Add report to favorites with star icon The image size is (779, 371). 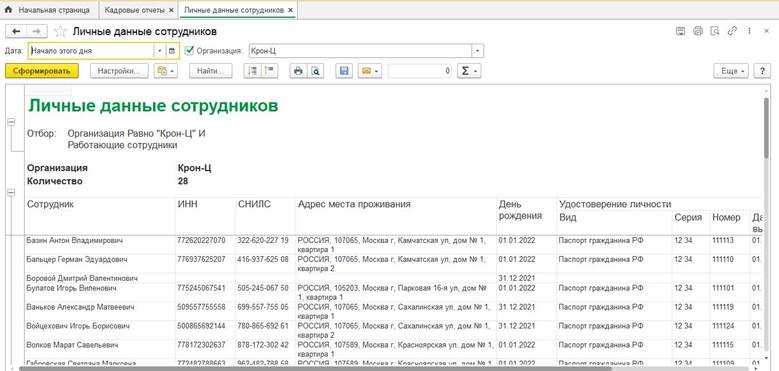tap(60, 31)
